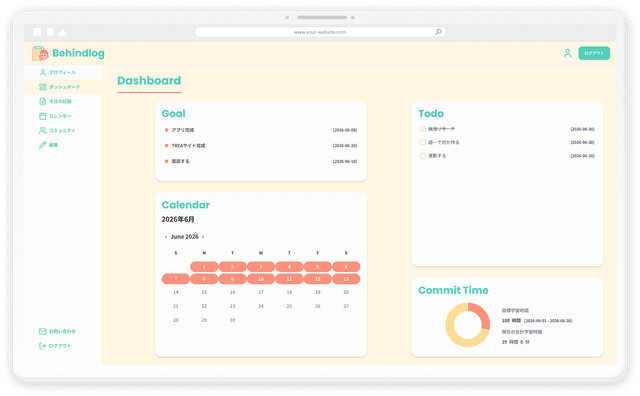
Task: Select ダッシュボード in the sidebar
Action: 62,87
